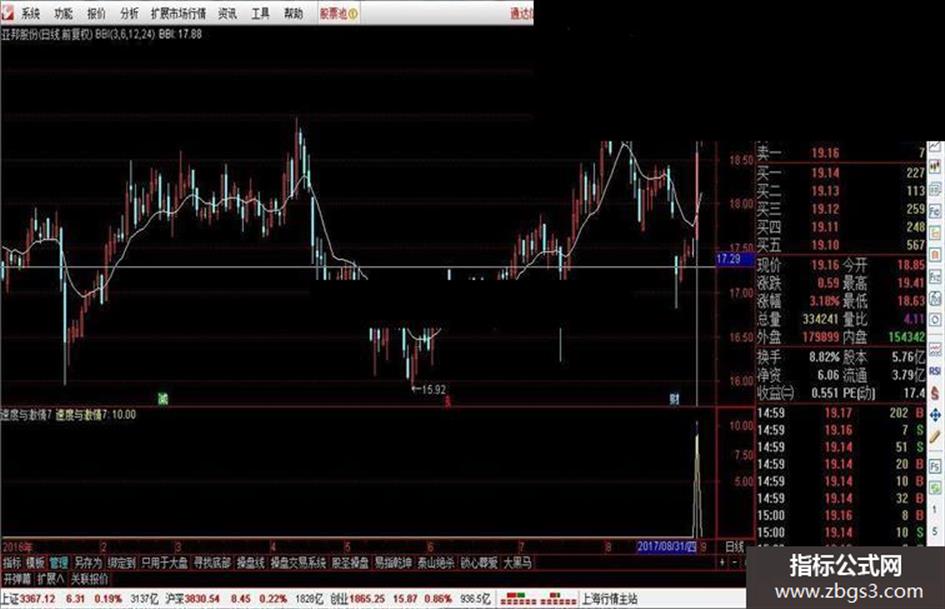Viewport: 945px width, 609px height.
Task: Click the red app logo icon
Action: [8, 13]
